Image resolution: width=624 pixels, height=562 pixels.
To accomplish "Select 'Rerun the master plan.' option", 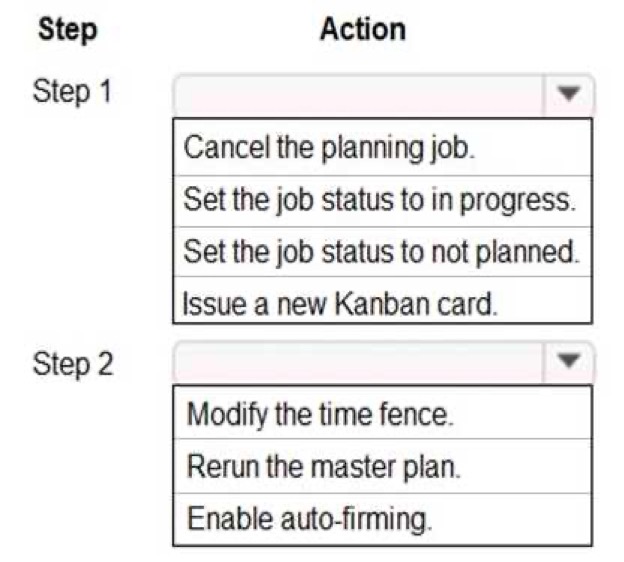I will pyautogui.click(x=382, y=466).
